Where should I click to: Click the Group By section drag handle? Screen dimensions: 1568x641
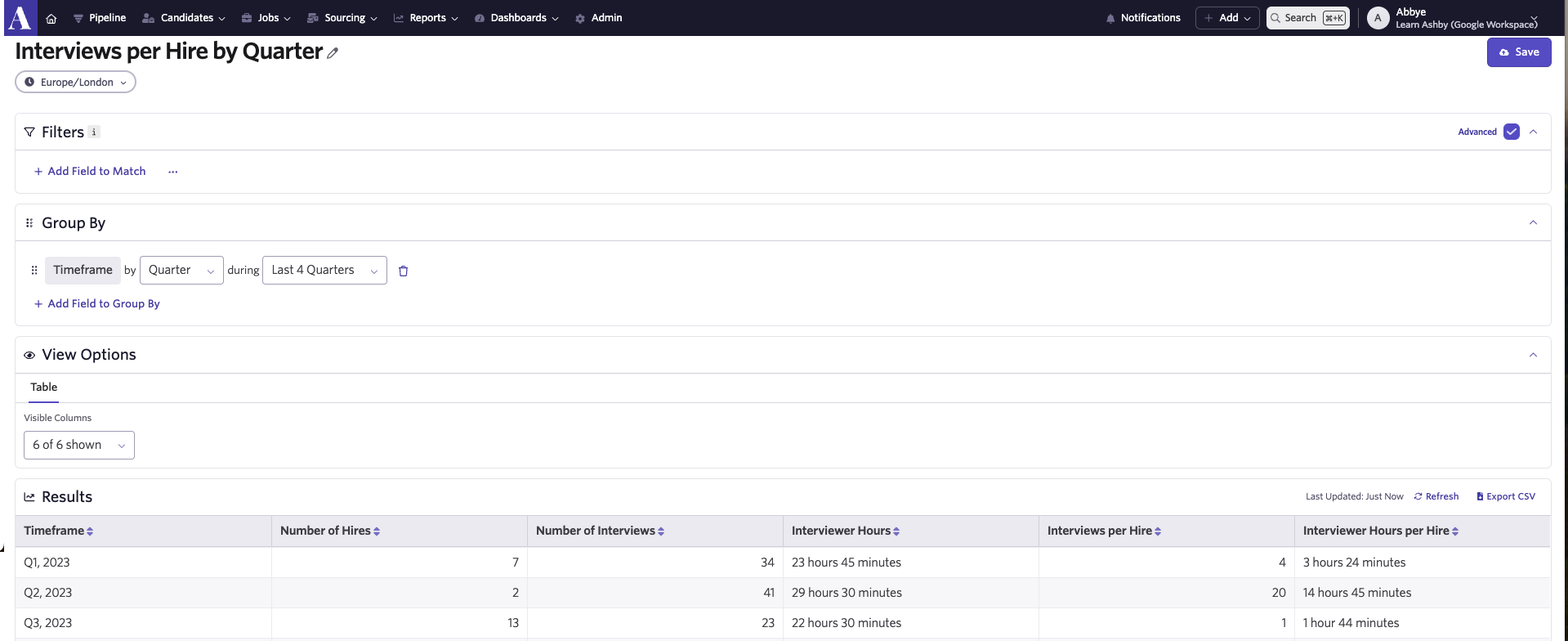(x=29, y=222)
